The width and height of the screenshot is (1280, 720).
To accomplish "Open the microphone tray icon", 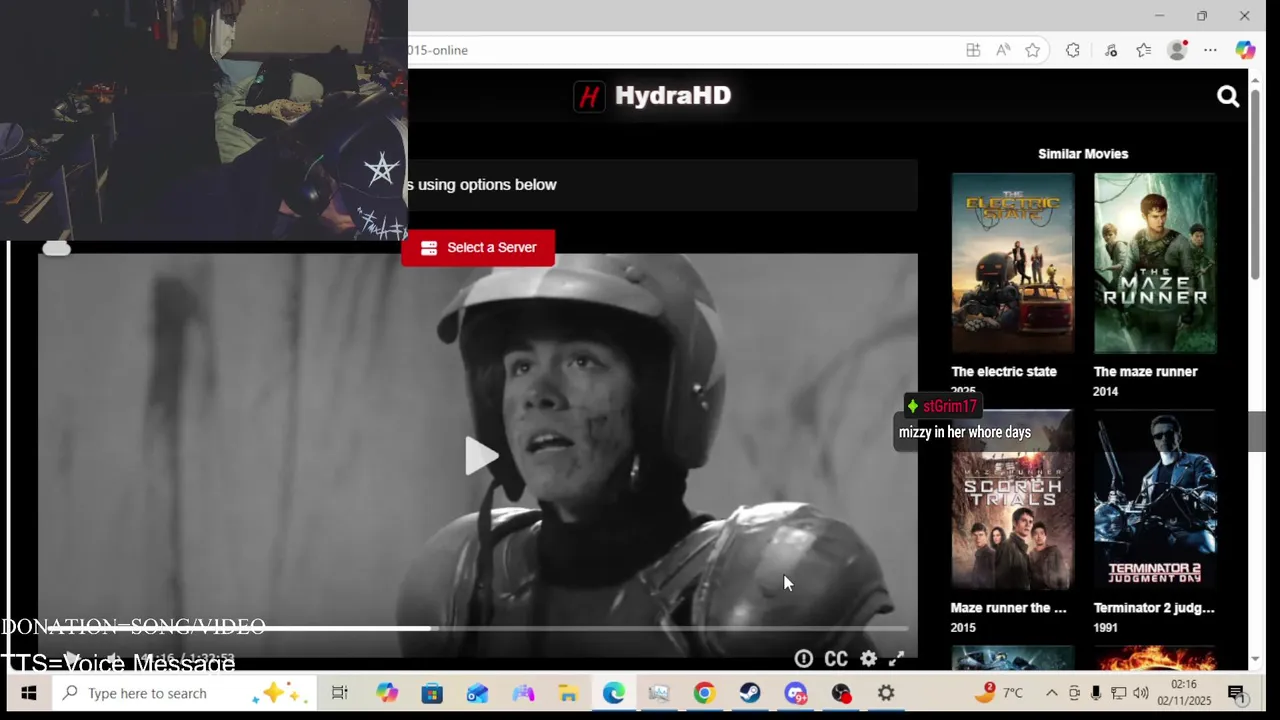I will pyautogui.click(x=1096, y=693).
